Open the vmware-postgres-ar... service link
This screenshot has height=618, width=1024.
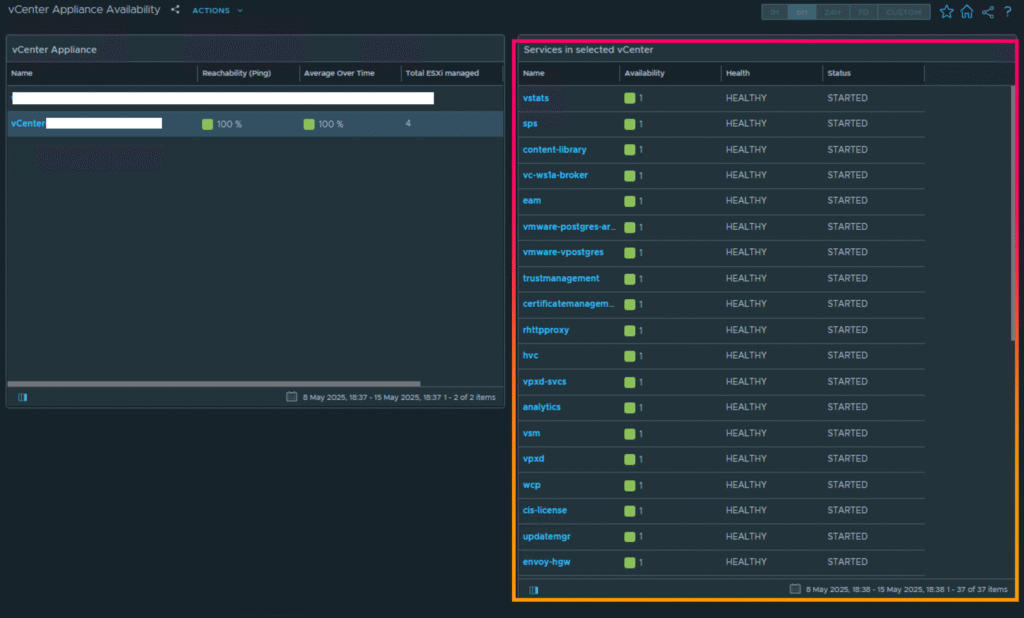[569, 227]
